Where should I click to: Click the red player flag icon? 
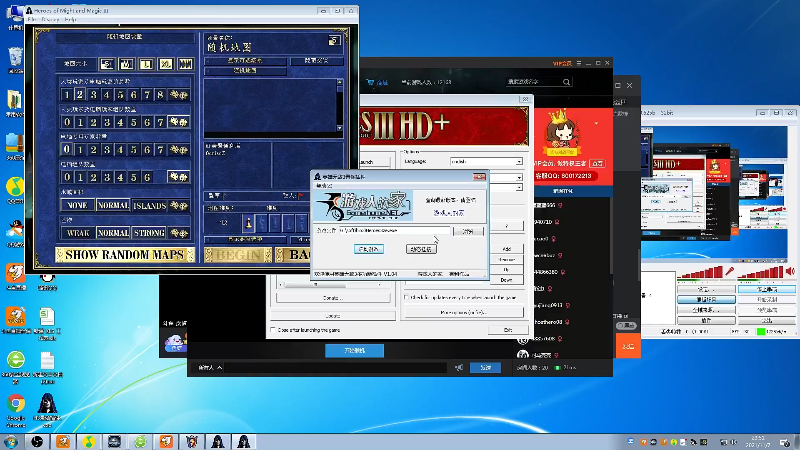coord(301,195)
